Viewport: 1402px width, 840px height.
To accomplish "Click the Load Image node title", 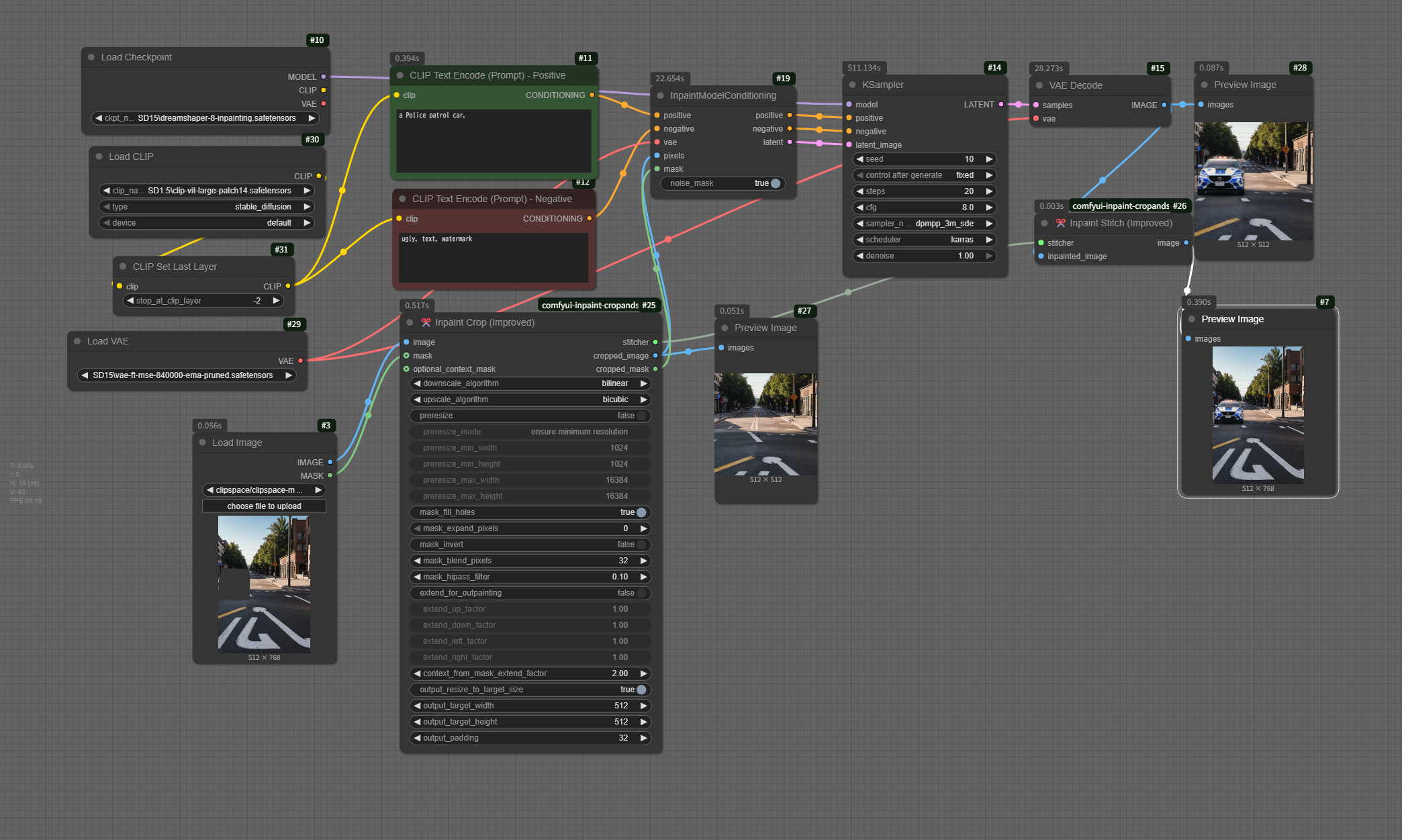I will (x=237, y=443).
